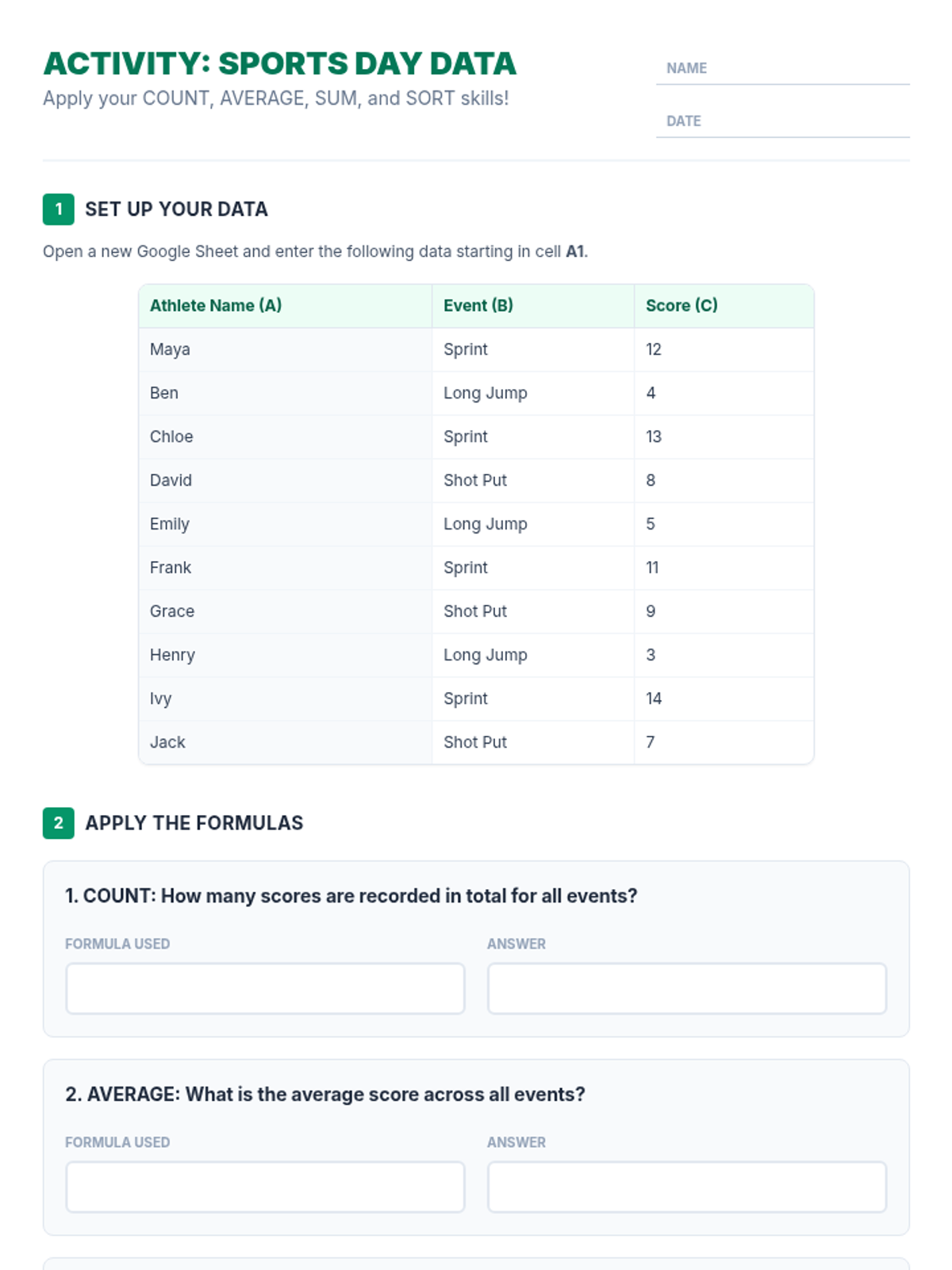Click the Activity: Sports Day Data title

click(279, 63)
